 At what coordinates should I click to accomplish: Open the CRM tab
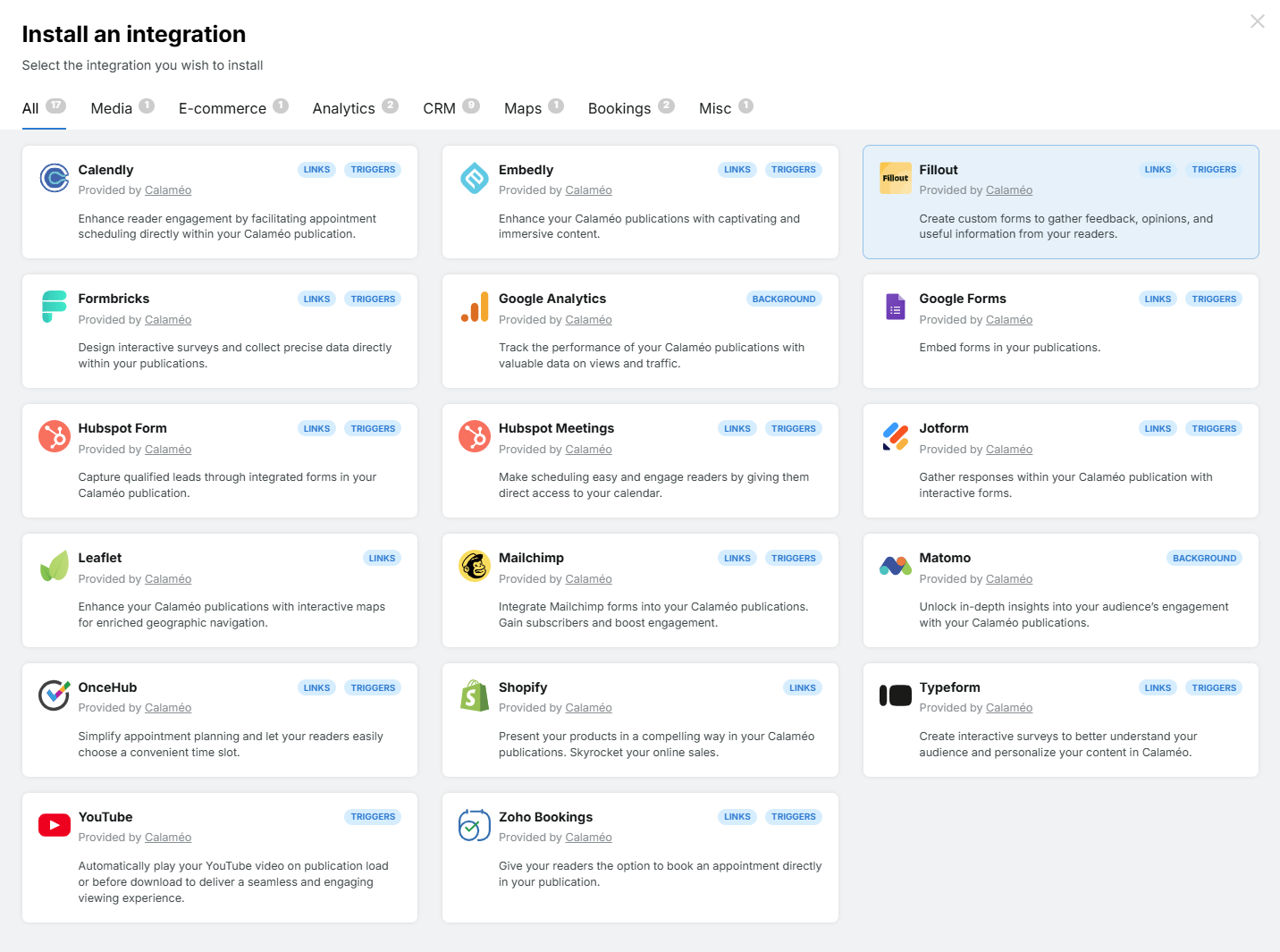tap(451, 108)
